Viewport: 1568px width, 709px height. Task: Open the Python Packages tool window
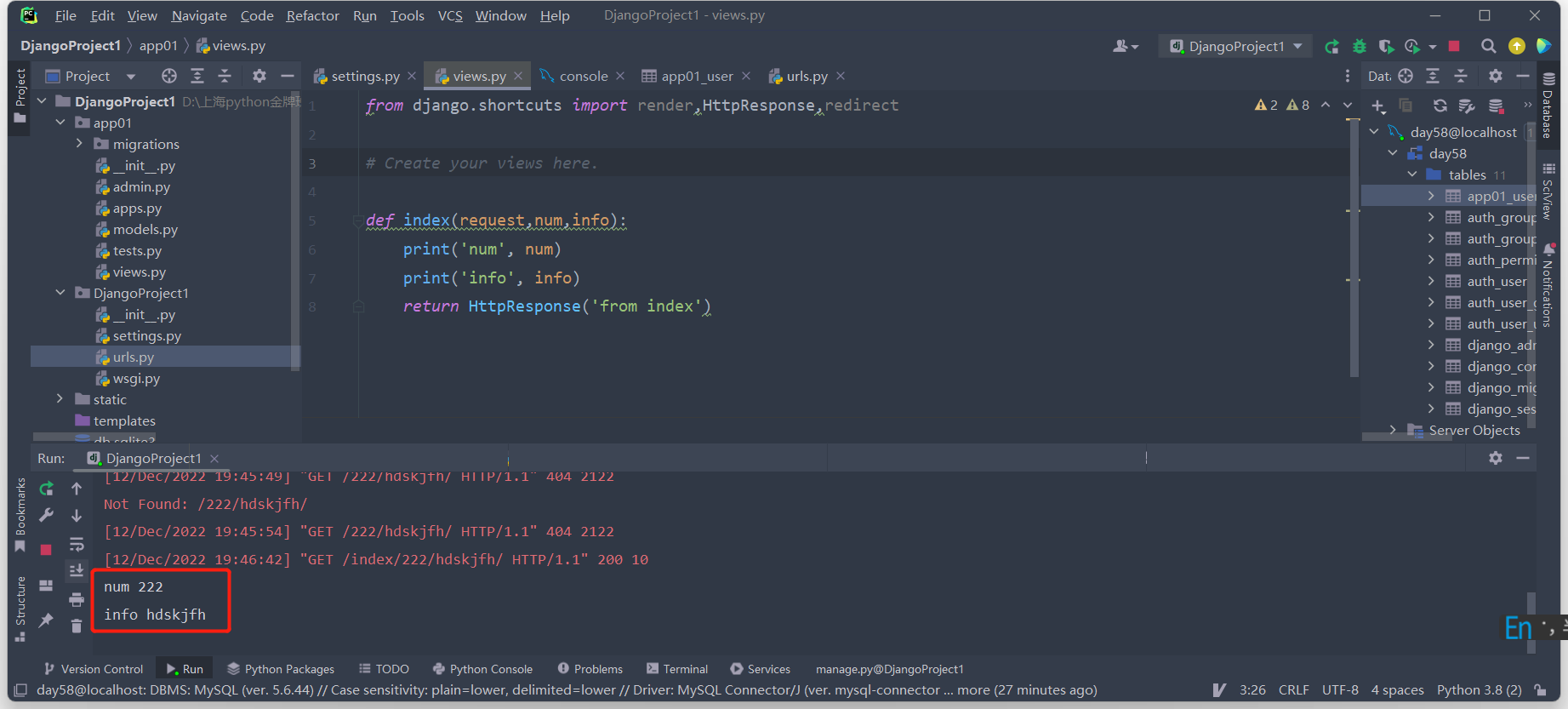tap(281, 669)
